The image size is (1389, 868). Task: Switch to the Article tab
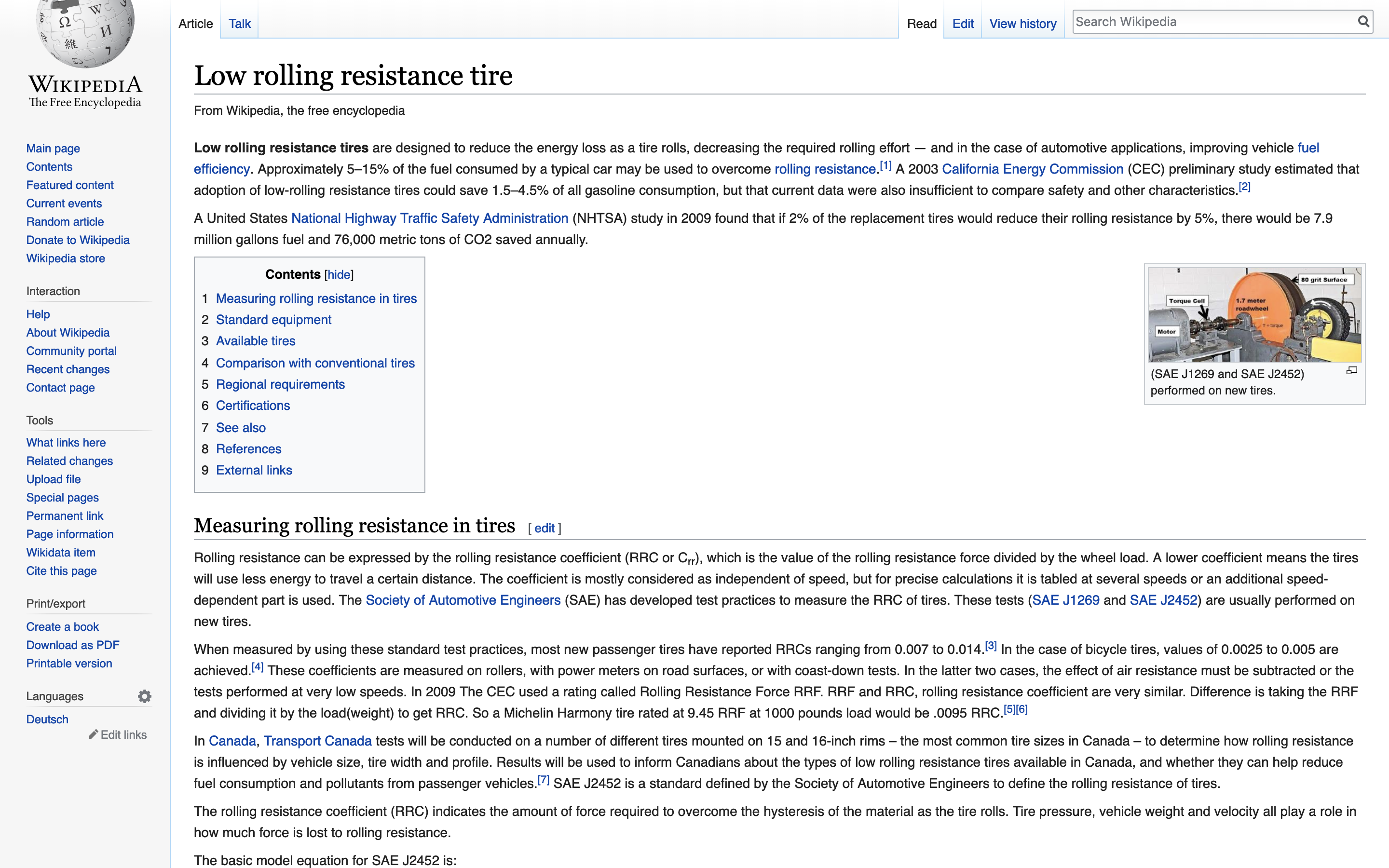pos(196,24)
